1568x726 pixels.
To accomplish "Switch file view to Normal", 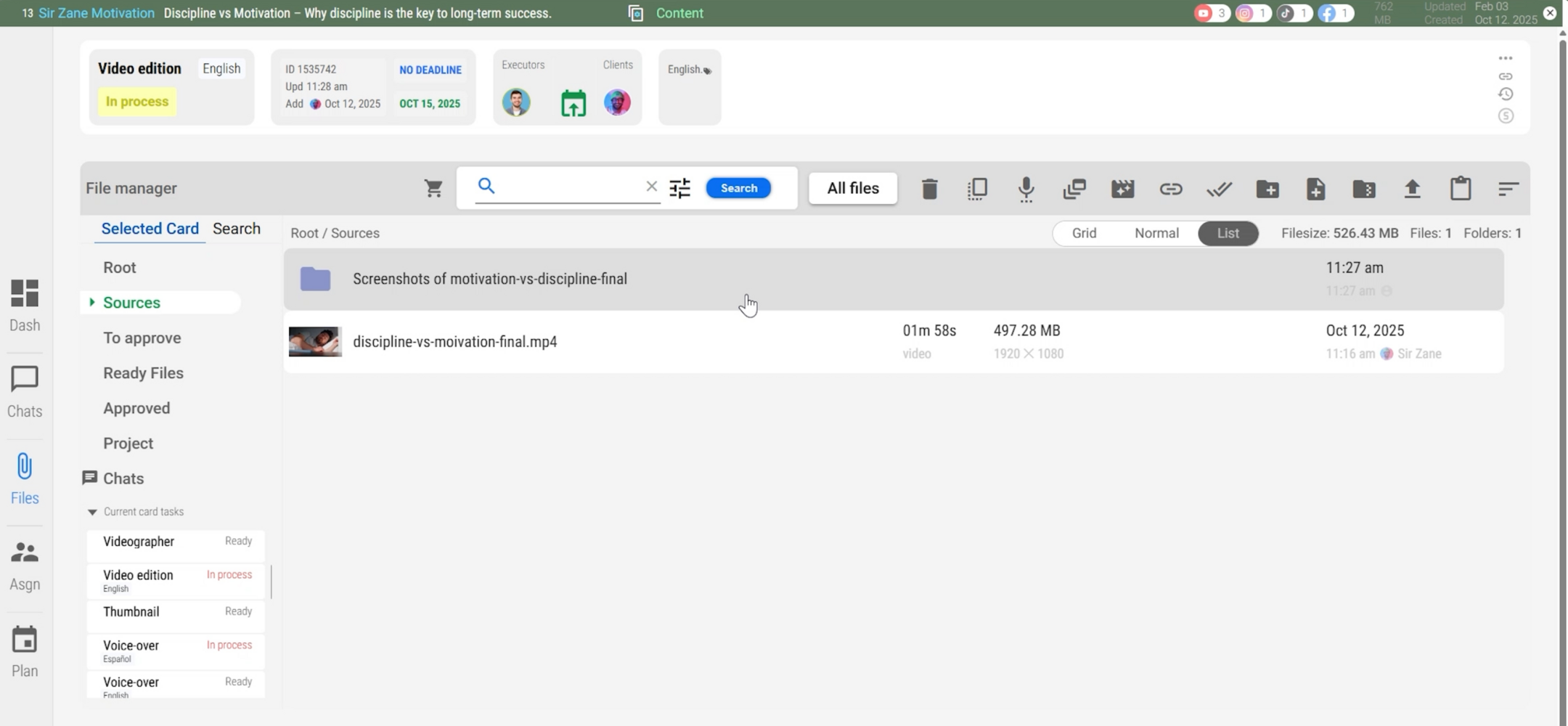I will (1156, 233).
